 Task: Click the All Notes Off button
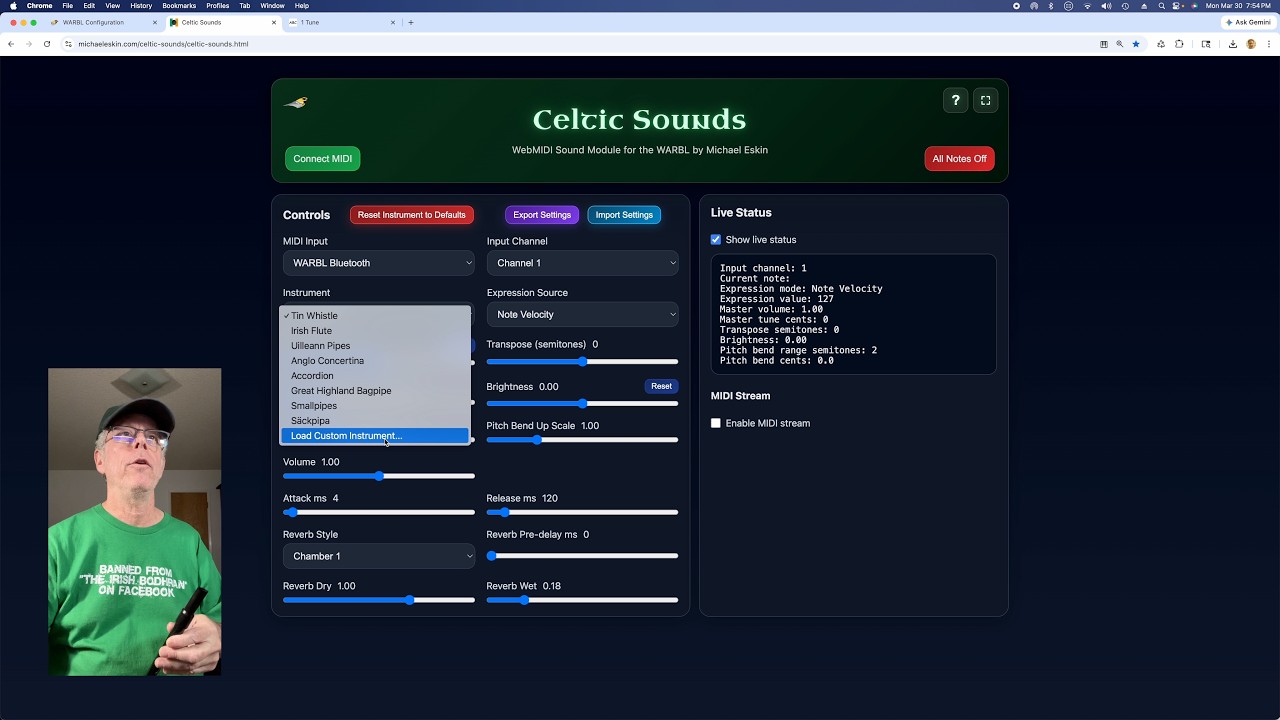(x=959, y=159)
